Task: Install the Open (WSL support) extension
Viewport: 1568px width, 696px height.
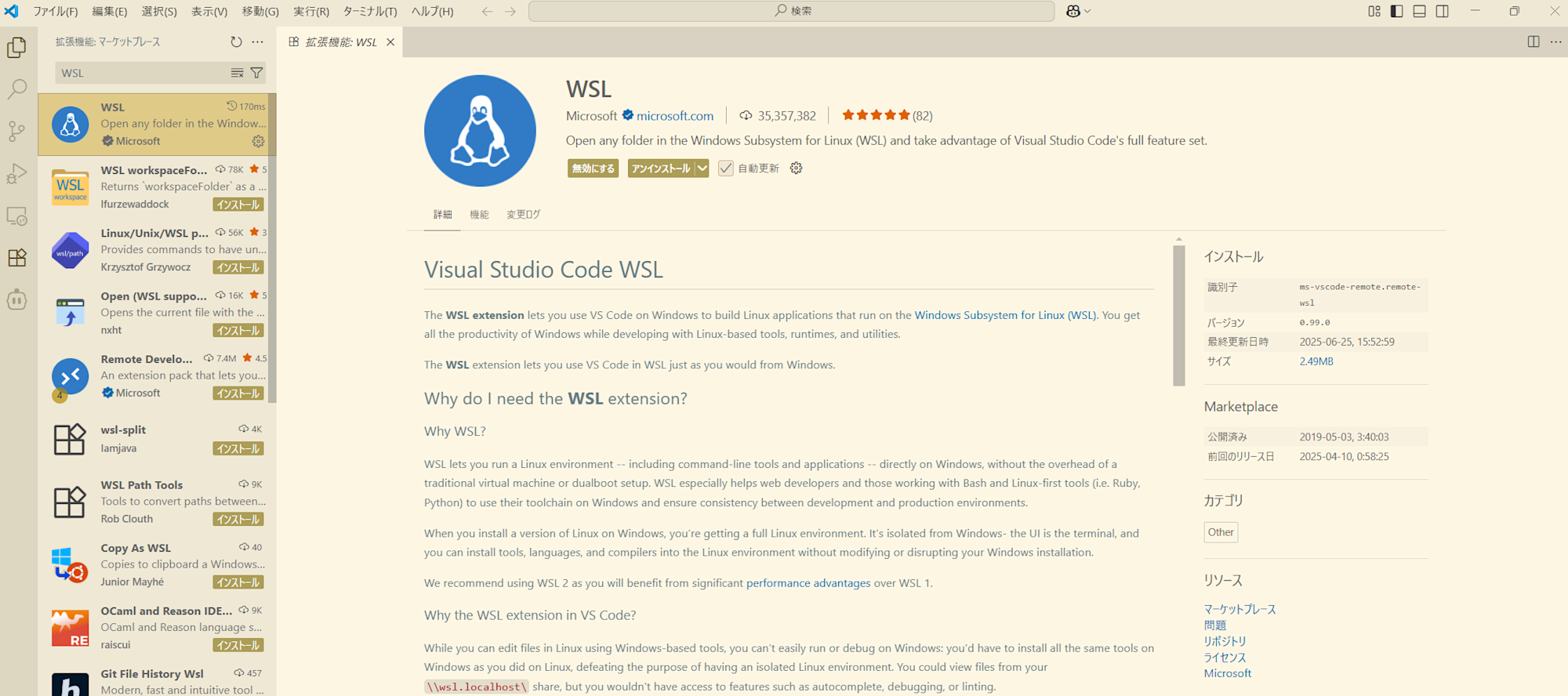Action: tap(238, 331)
